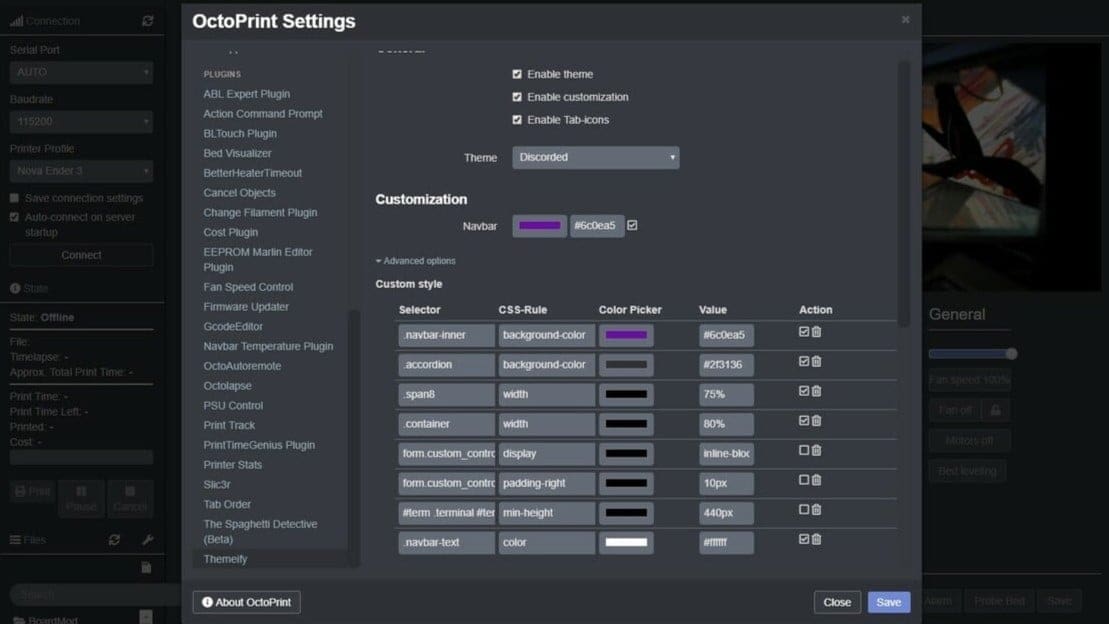Edit the .navbar-inner selector field
The width and height of the screenshot is (1109, 624).
click(x=446, y=335)
